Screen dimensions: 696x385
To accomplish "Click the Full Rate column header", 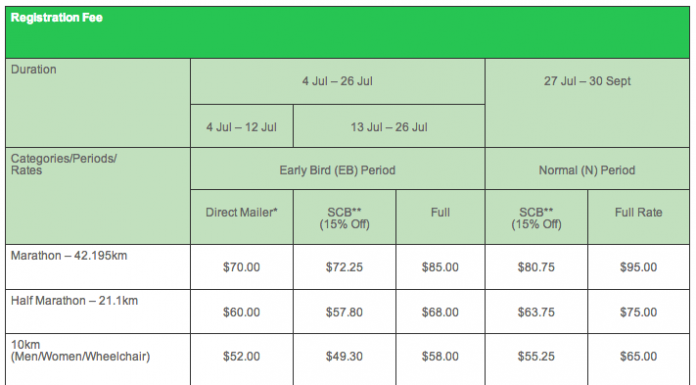I will click(x=638, y=212).
